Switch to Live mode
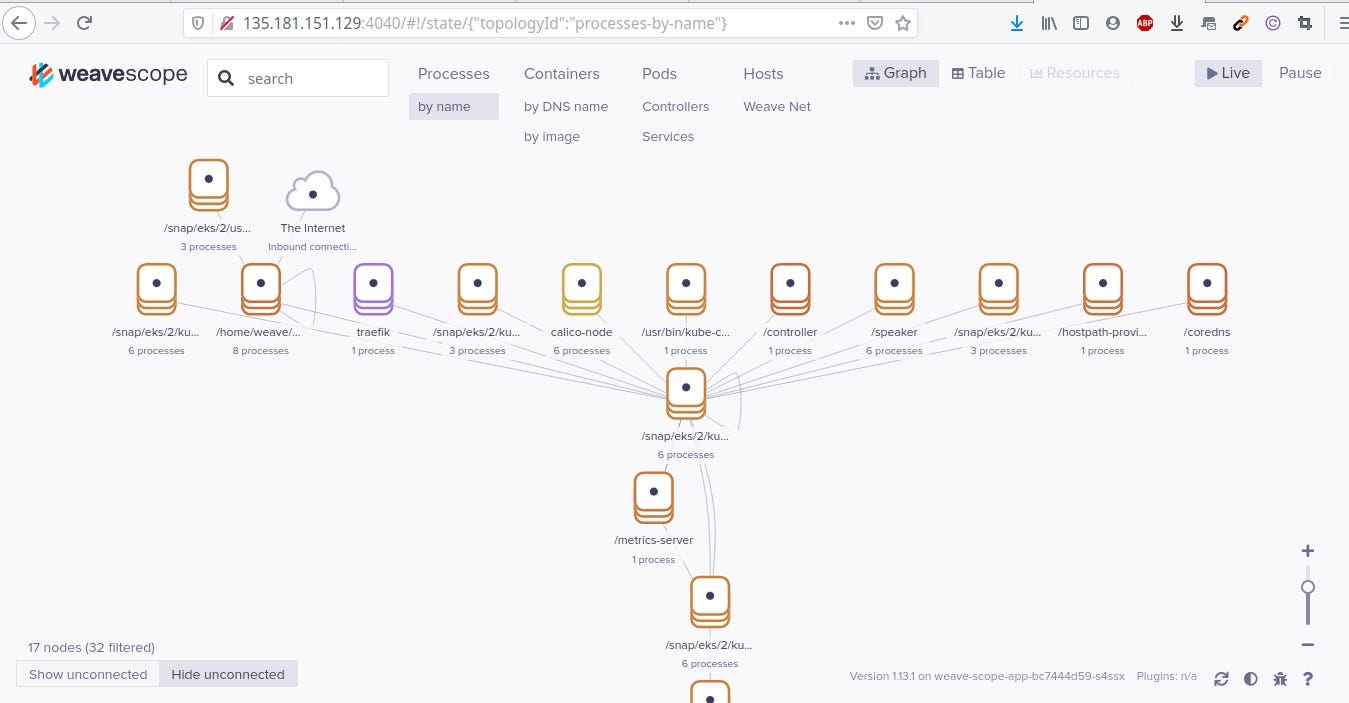The height and width of the screenshot is (703, 1349). pyautogui.click(x=1228, y=73)
